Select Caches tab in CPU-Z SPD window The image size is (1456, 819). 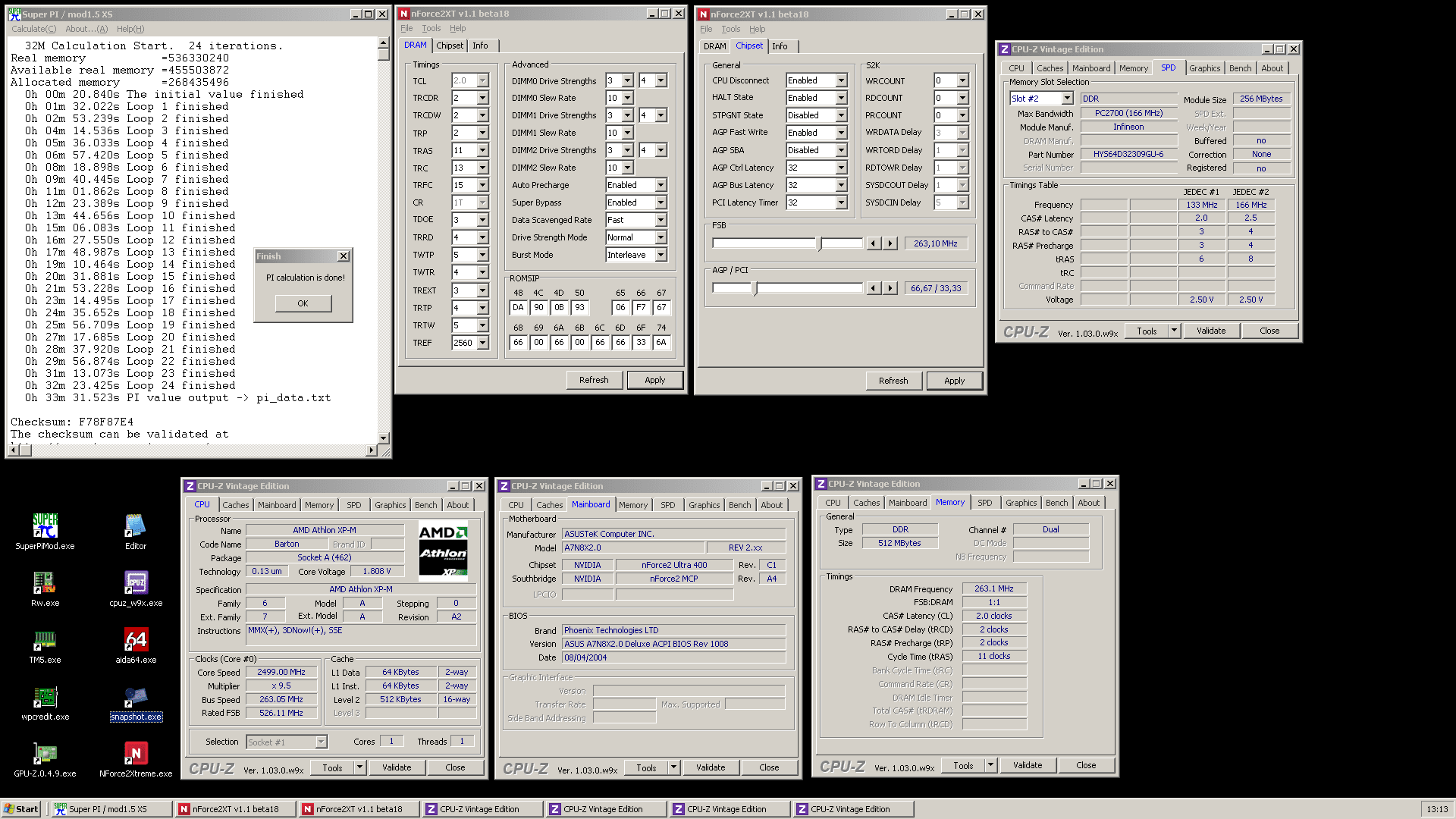pyautogui.click(x=1050, y=68)
